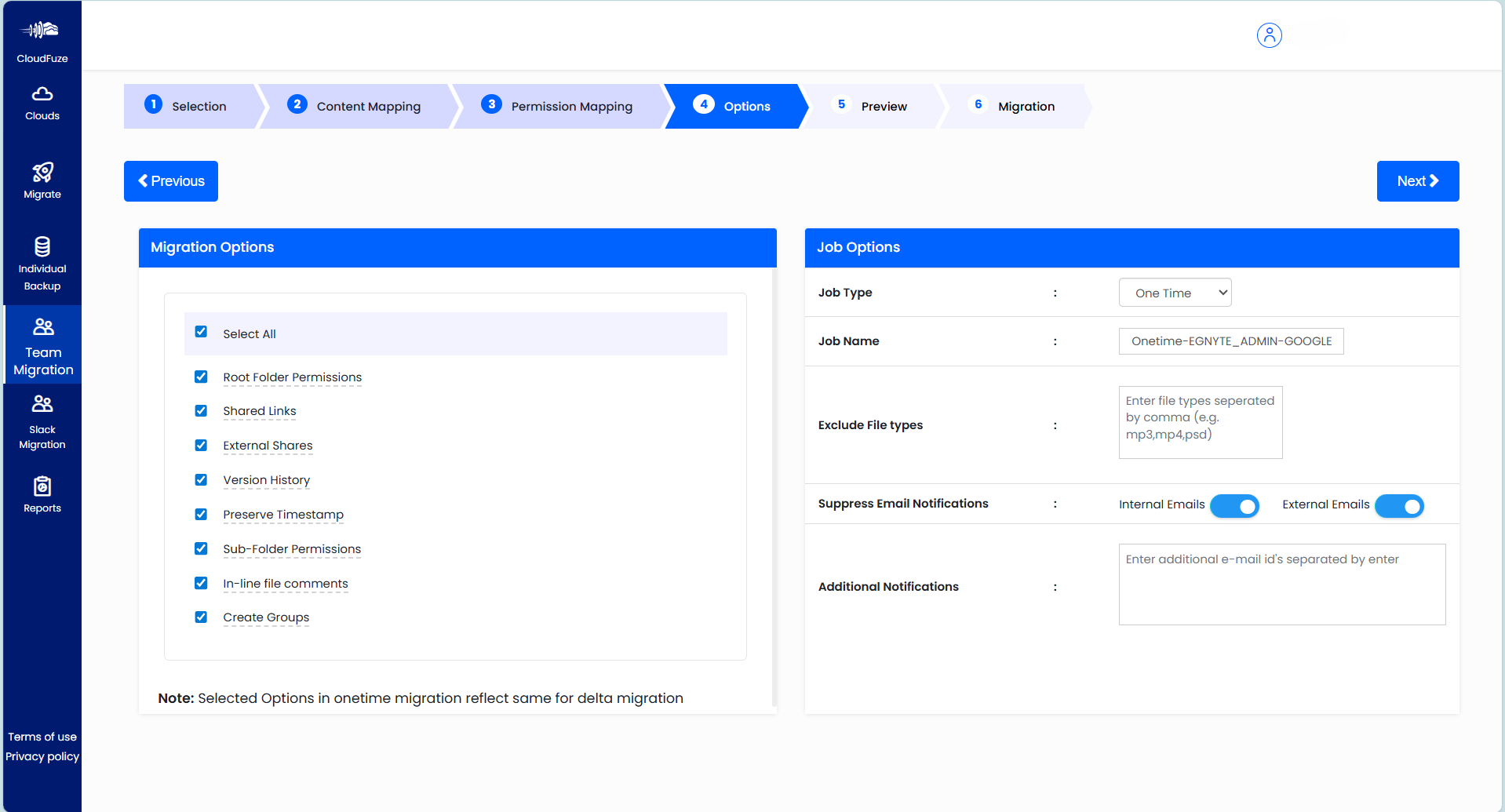Select Team Migration in sidebar
This screenshot has width=1505, height=812.
(42, 345)
